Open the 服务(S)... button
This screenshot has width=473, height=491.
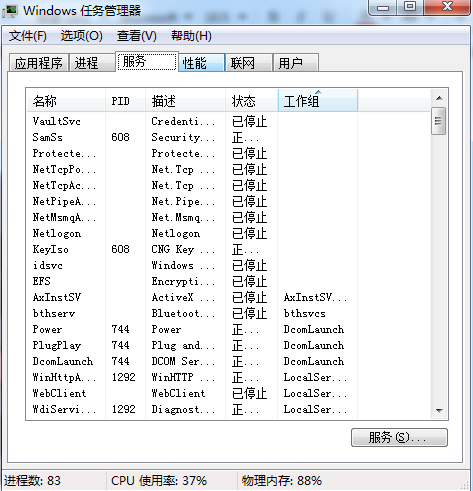pyautogui.click(x=399, y=437)
